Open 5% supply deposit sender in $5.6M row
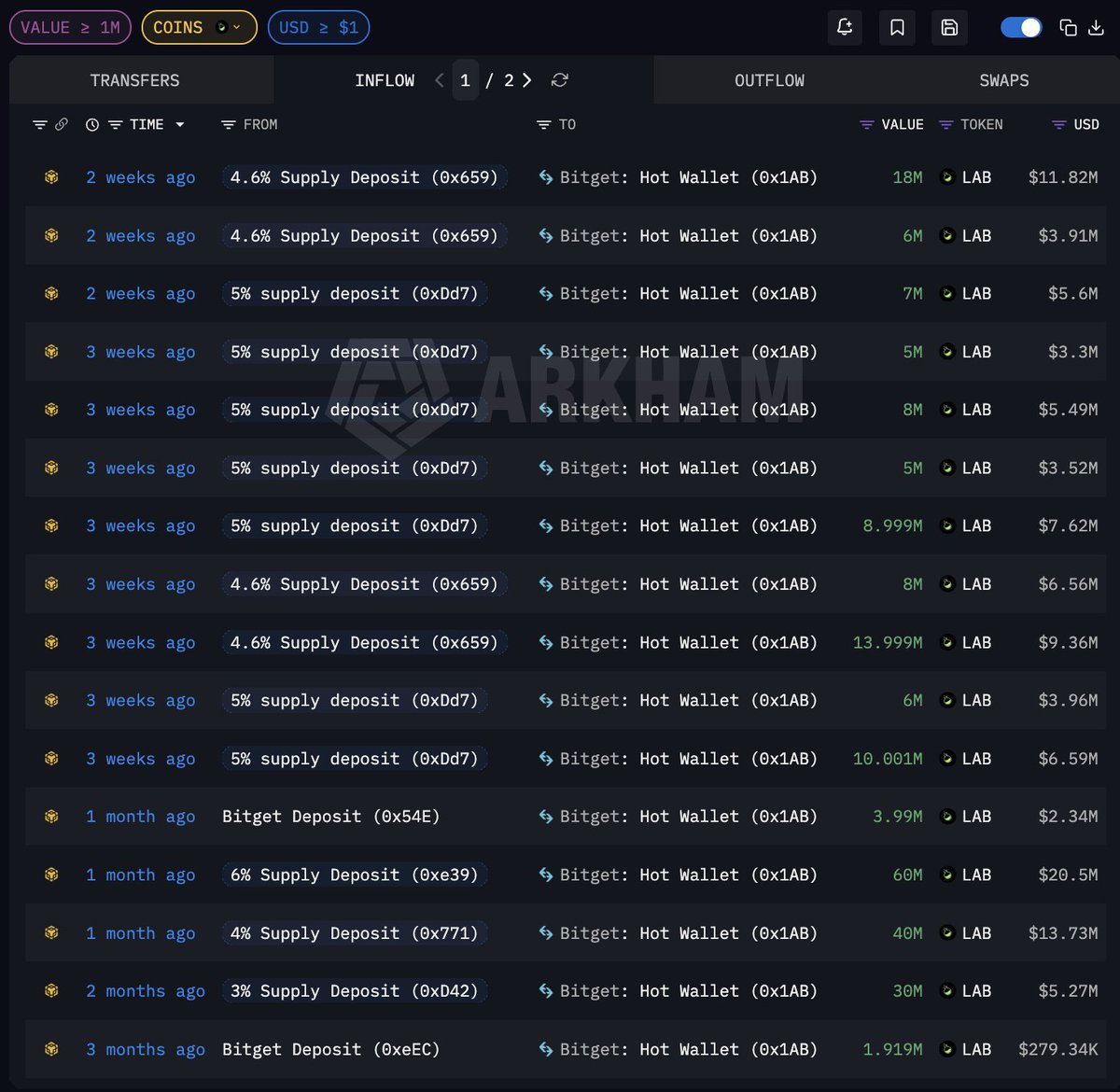1120x1092 pixels. [355, 293]
